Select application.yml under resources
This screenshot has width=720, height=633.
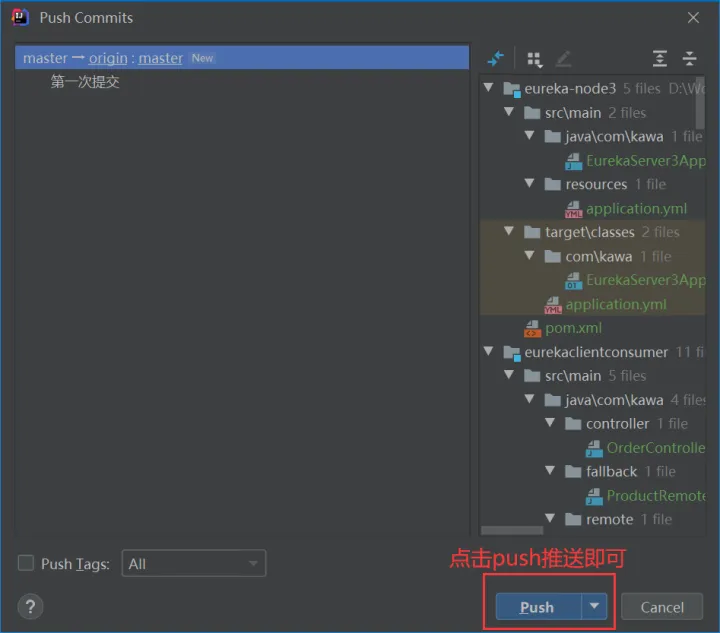coord(636,209)
